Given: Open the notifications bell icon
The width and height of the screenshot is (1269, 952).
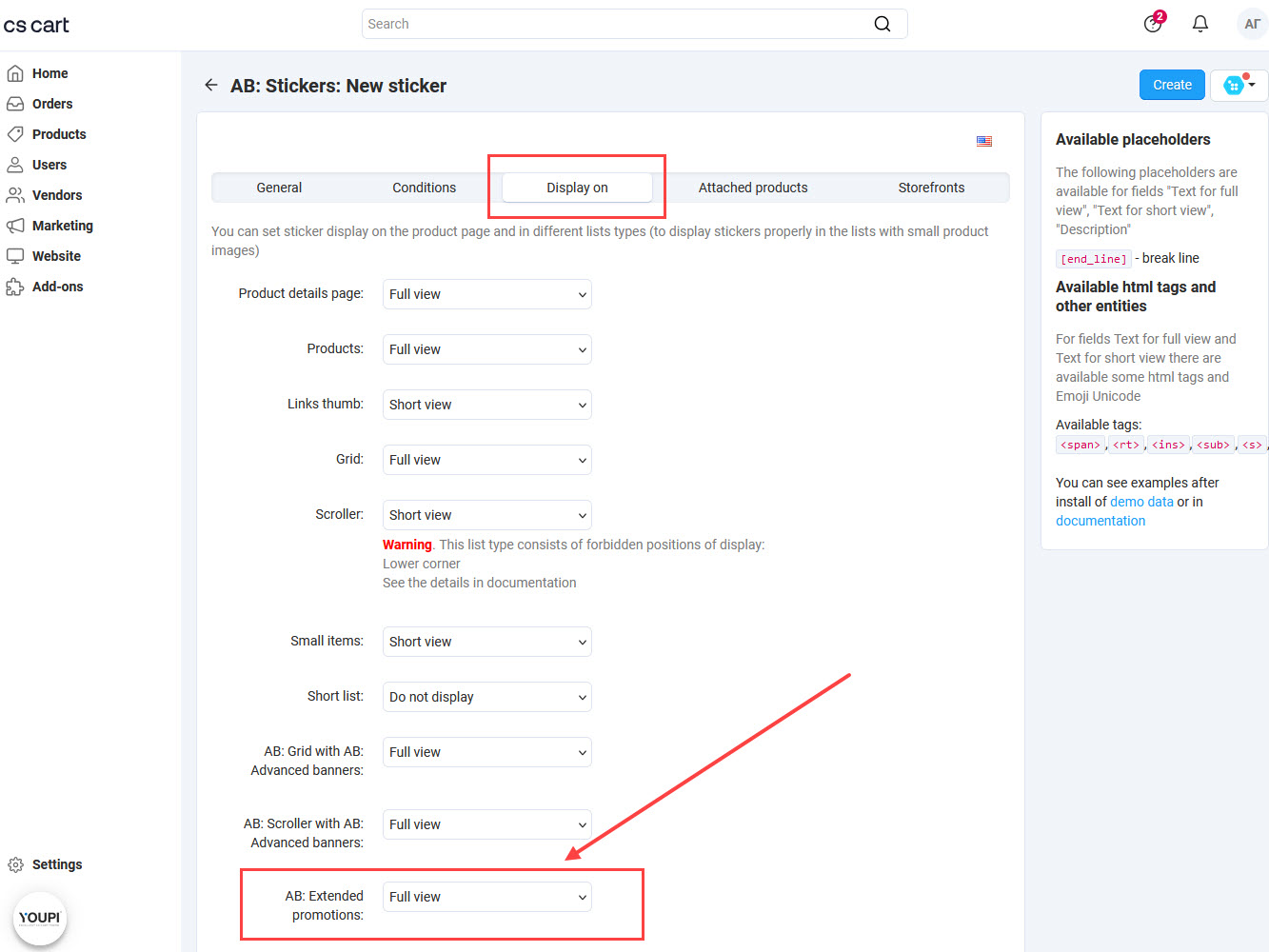Looking at the screenshot, I should point(1200,24).
